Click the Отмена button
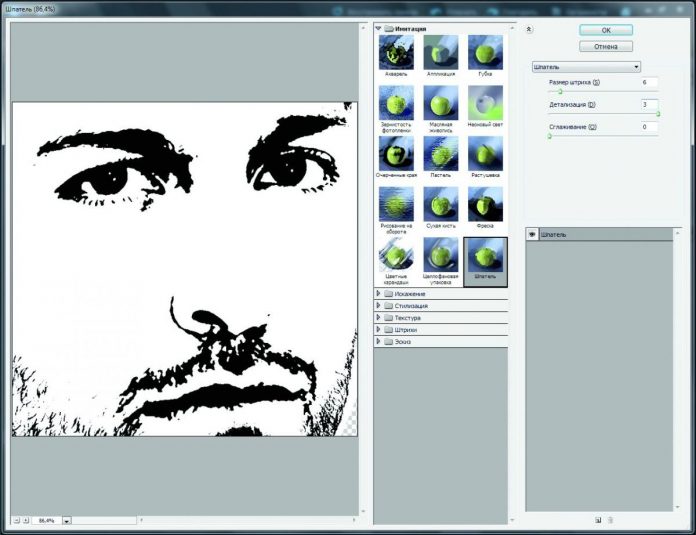The height and width of the screenshot is (535, 696). [x=606, y=46]
